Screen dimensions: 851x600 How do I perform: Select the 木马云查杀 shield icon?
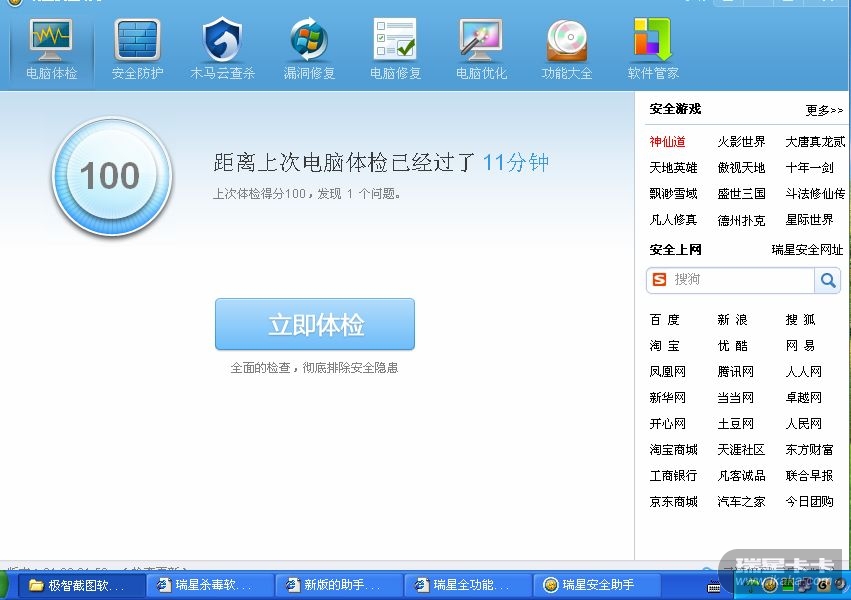(223, 40)
